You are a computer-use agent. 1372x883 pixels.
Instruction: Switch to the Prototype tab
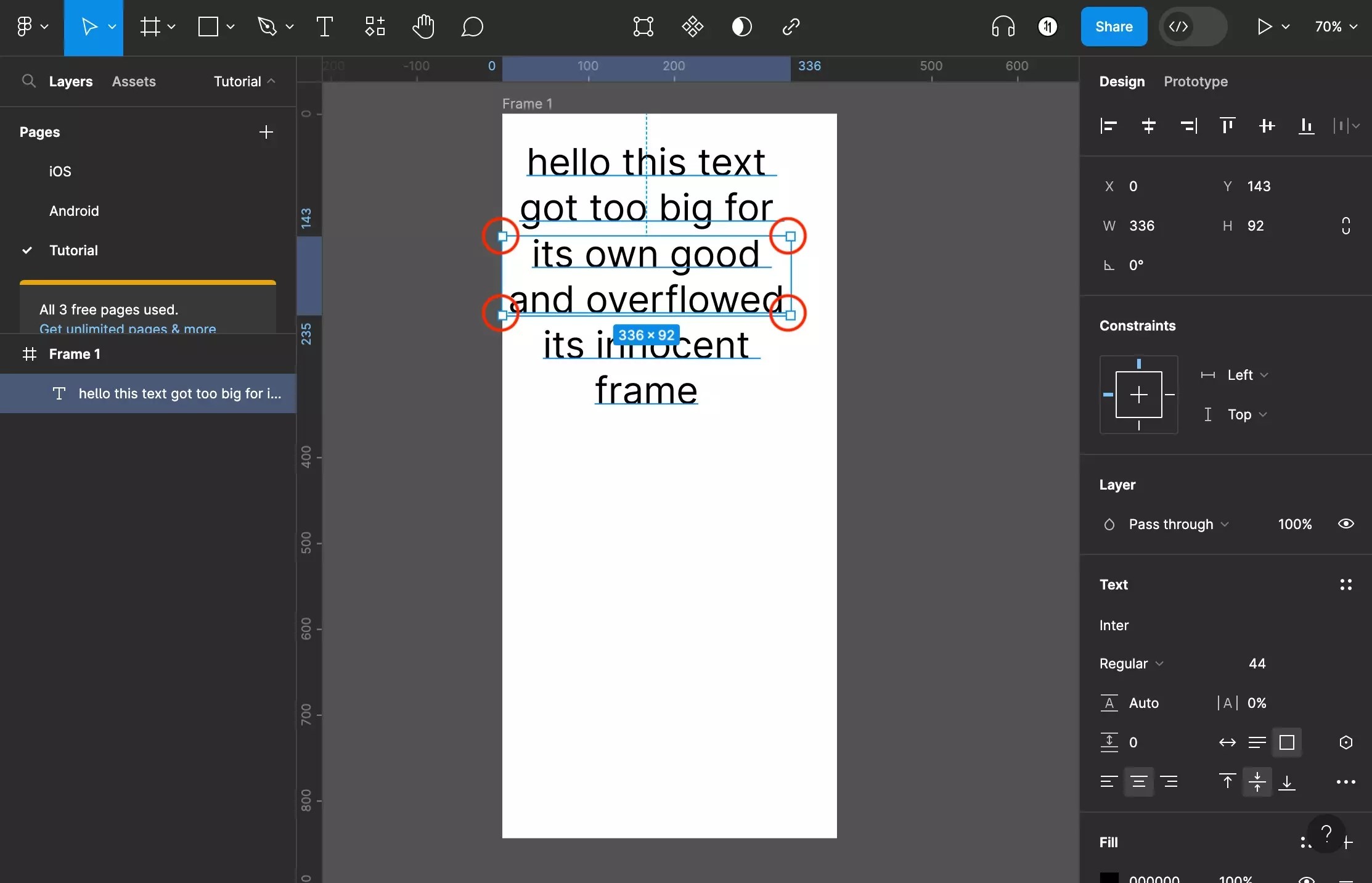(1196, 81)
